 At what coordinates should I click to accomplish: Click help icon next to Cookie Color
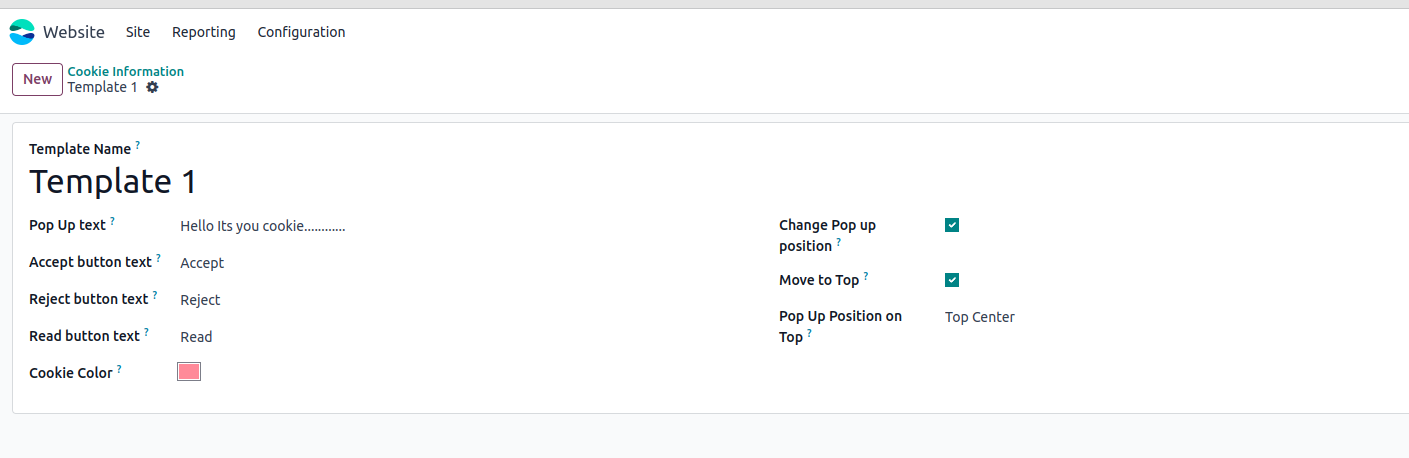[119, 369]
